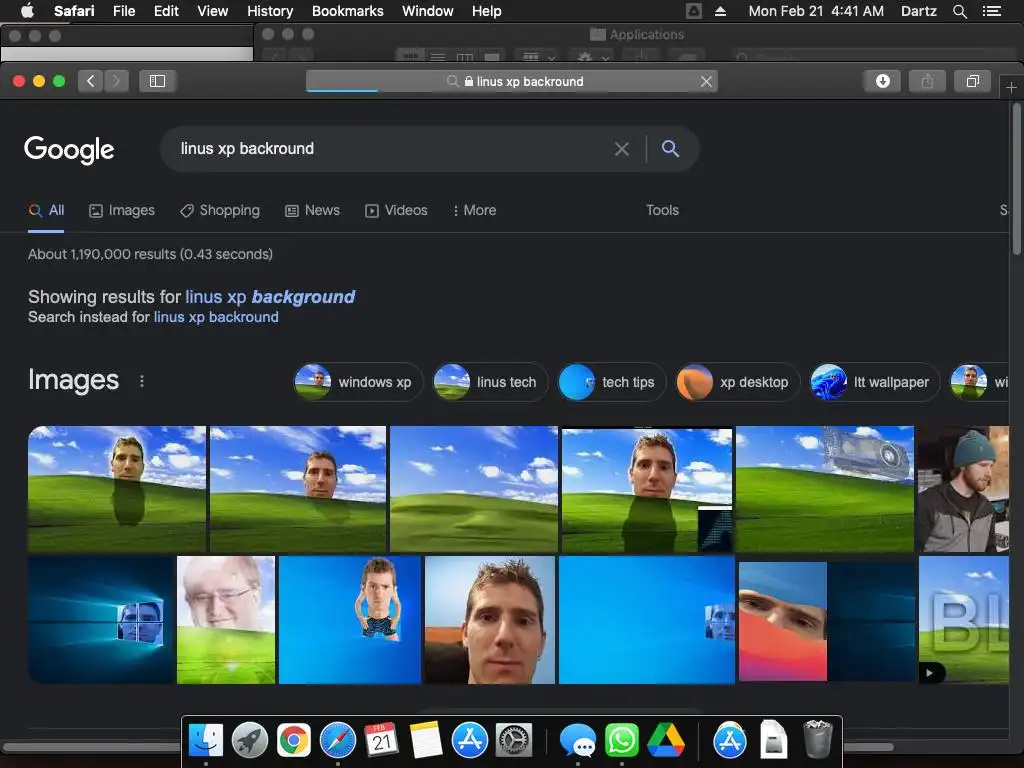
Task: Clear the Google search box text
Action: 622,149
